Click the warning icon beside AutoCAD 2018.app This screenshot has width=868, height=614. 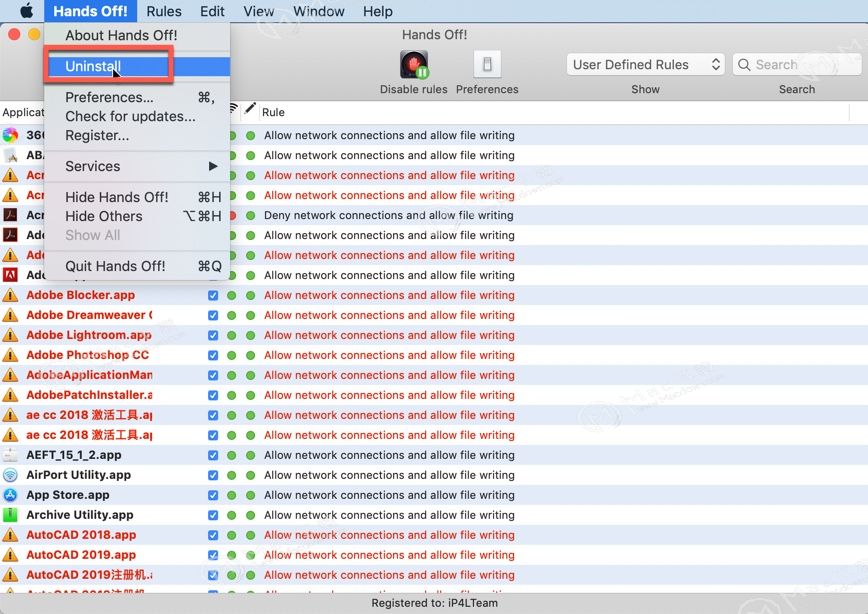click(10, 535)
